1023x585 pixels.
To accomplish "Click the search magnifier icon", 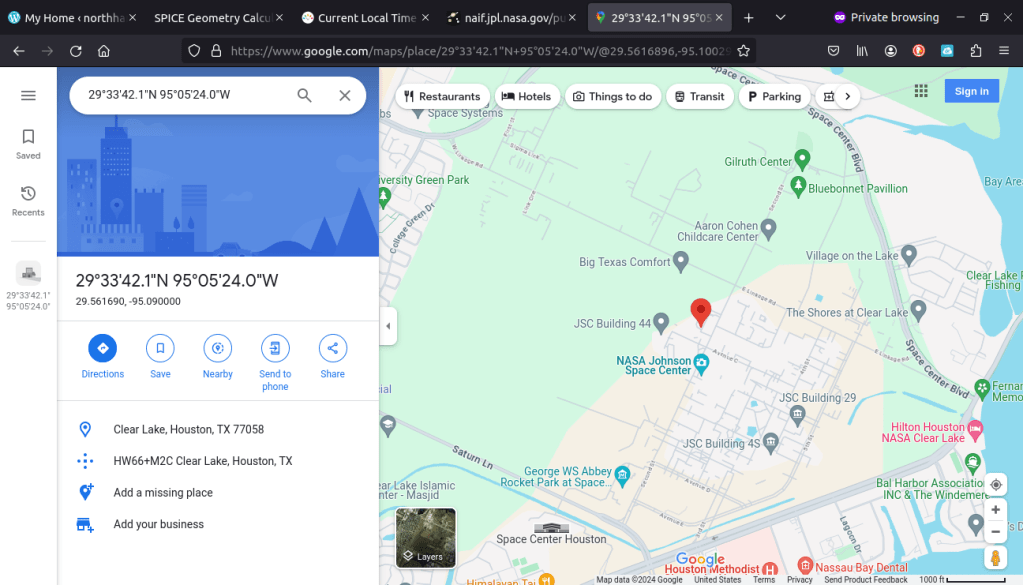I will [305, 95].
